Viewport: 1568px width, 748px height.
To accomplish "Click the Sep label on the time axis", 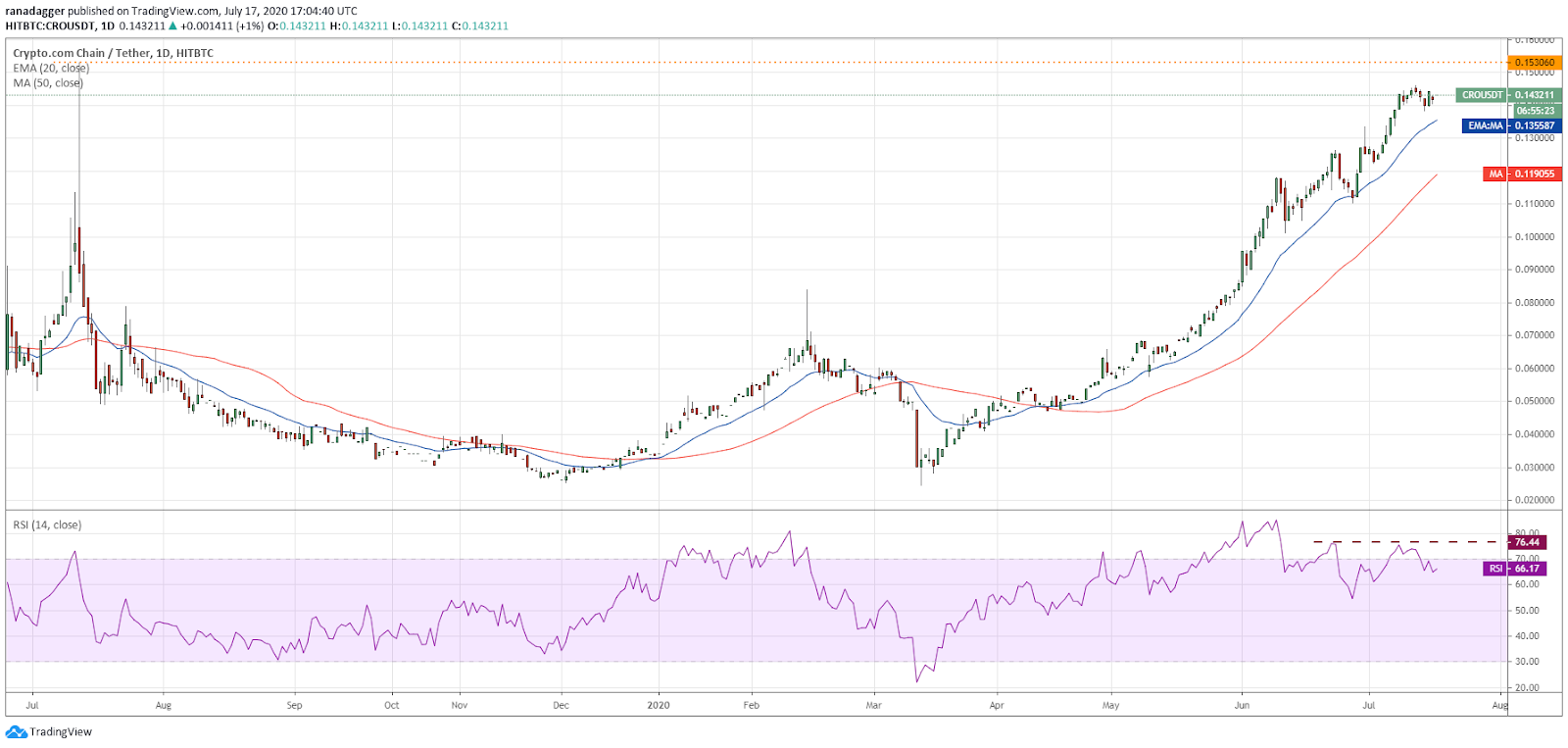I will [294, 705].
